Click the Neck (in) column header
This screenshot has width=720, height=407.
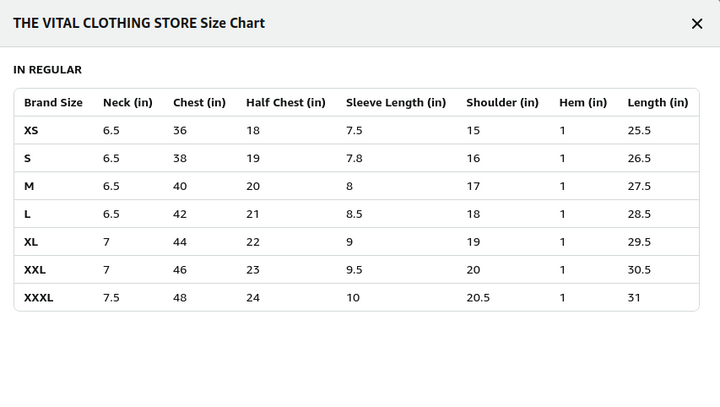pyautogui.click(x=127, y=103)
